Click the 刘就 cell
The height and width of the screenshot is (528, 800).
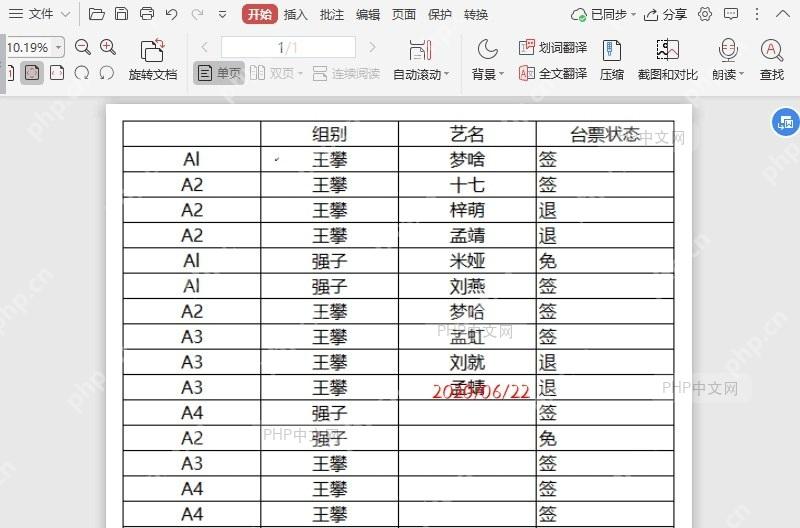[467, 362]
